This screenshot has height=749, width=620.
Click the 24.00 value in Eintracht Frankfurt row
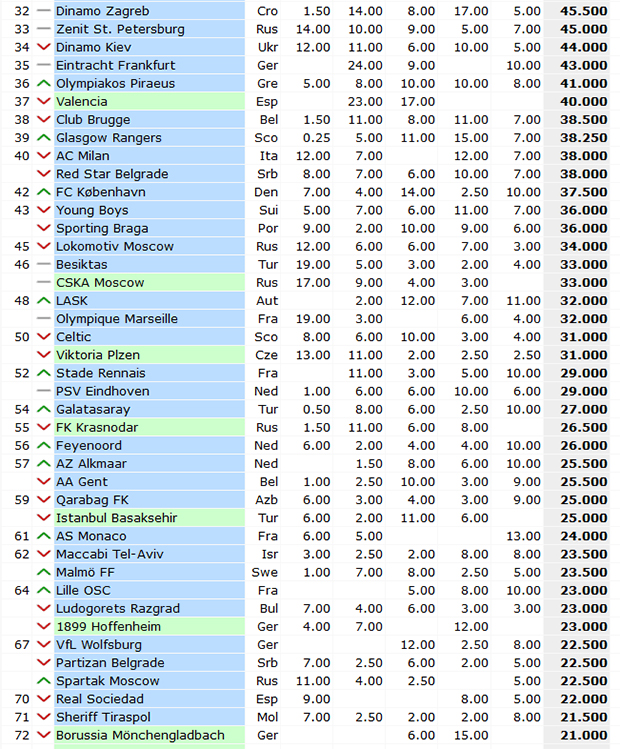tap(365, 65)
